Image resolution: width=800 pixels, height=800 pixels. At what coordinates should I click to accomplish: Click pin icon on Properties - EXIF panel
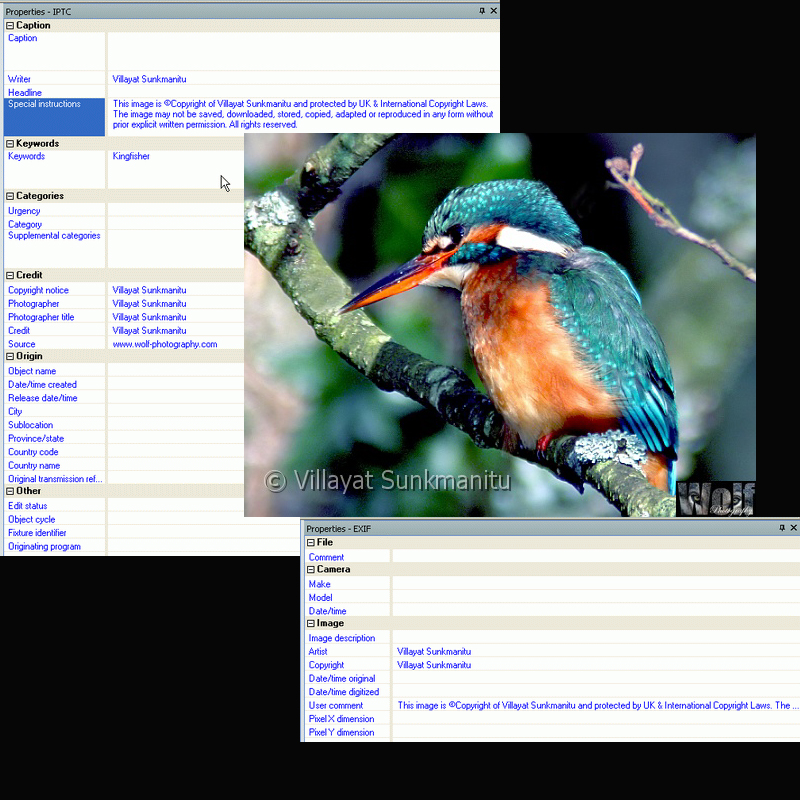(781, 528)
